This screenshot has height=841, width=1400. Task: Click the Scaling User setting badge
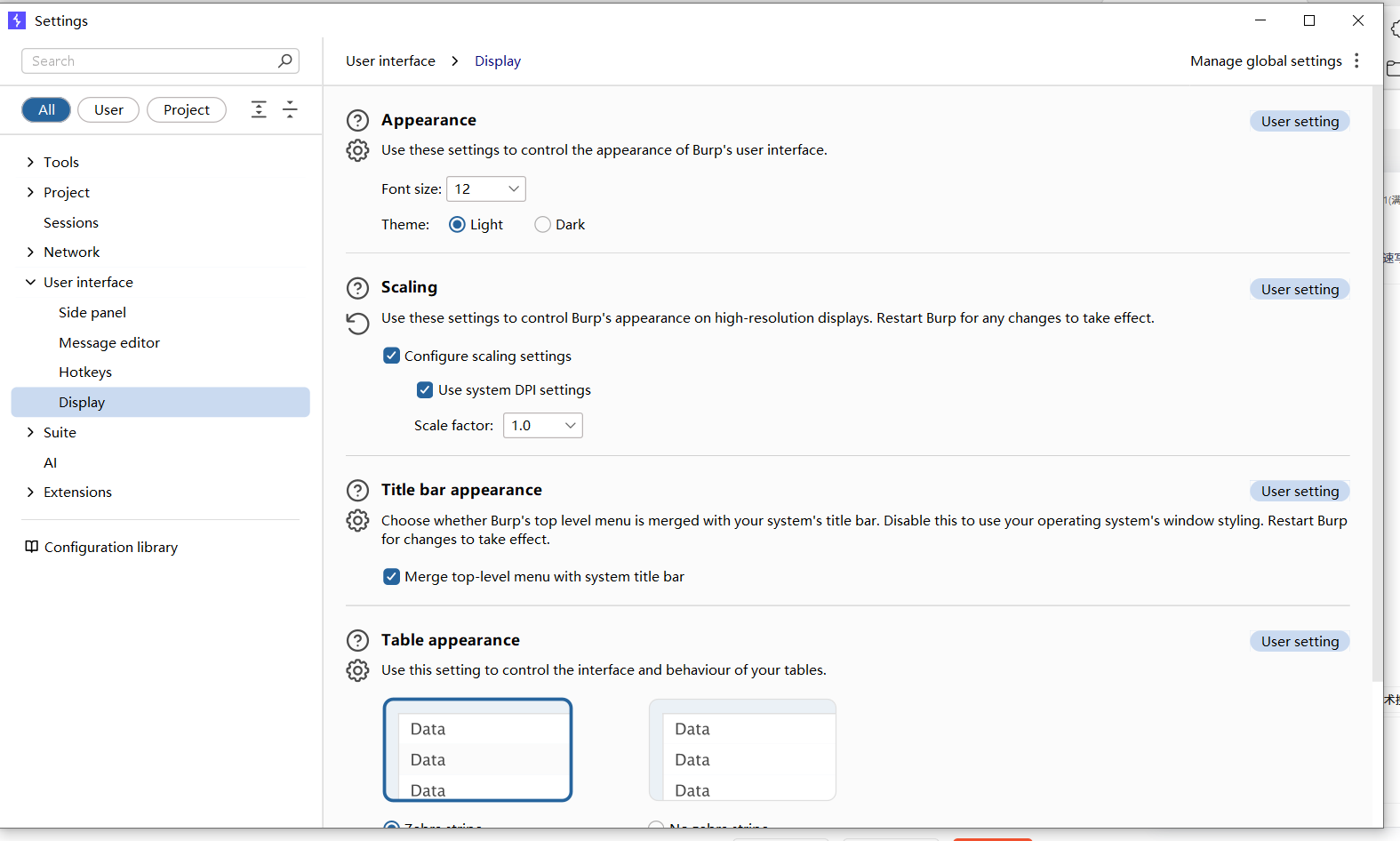[x=1300, y=289]
